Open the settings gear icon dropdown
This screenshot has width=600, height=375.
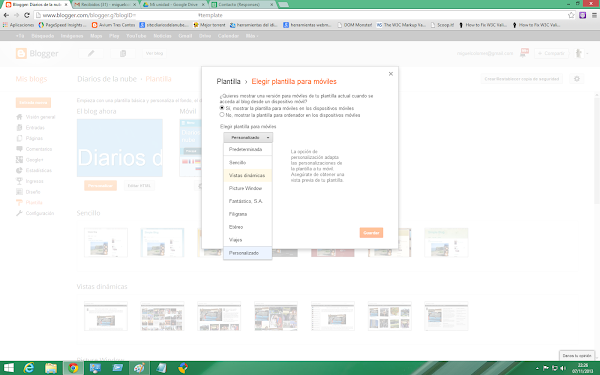click(x=577, y=79)
